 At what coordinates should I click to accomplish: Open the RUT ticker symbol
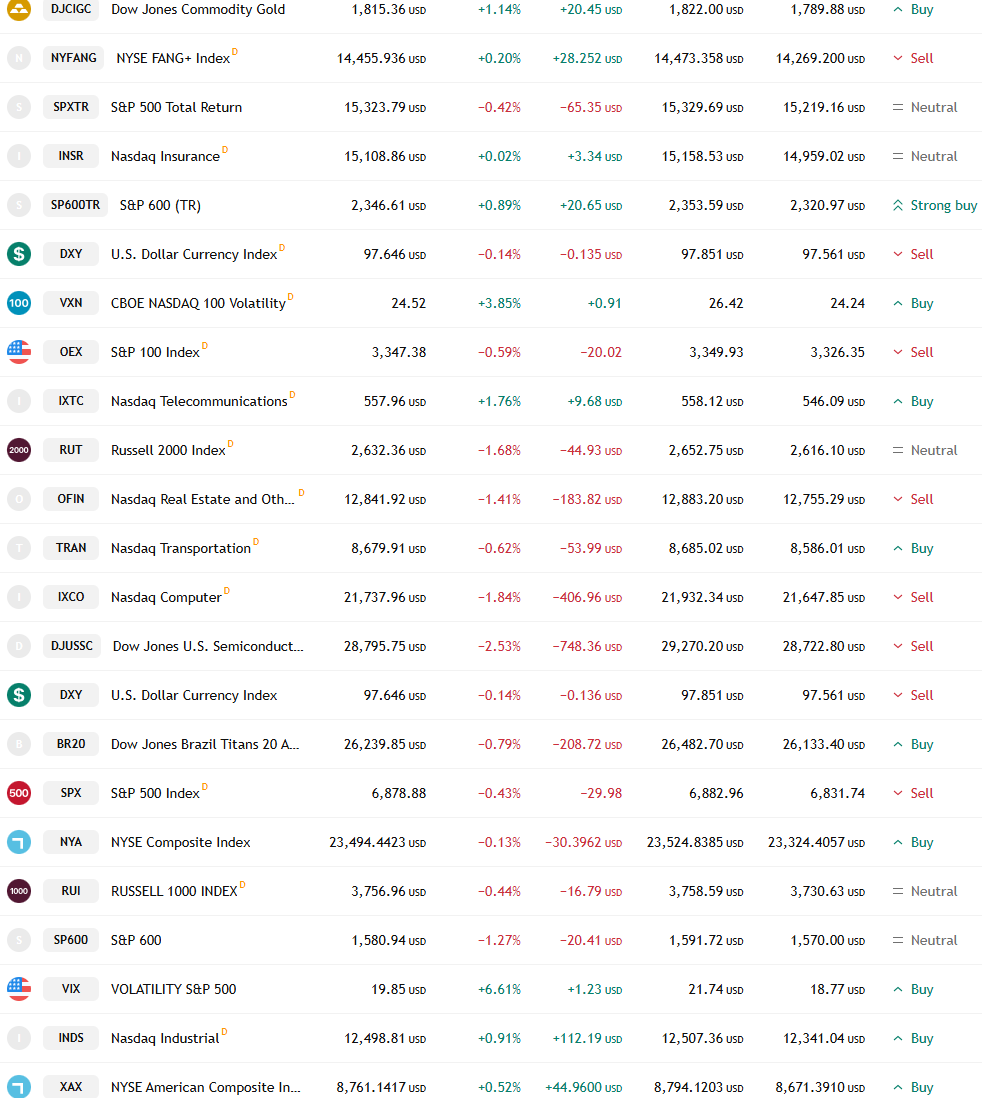click(71, 450)
